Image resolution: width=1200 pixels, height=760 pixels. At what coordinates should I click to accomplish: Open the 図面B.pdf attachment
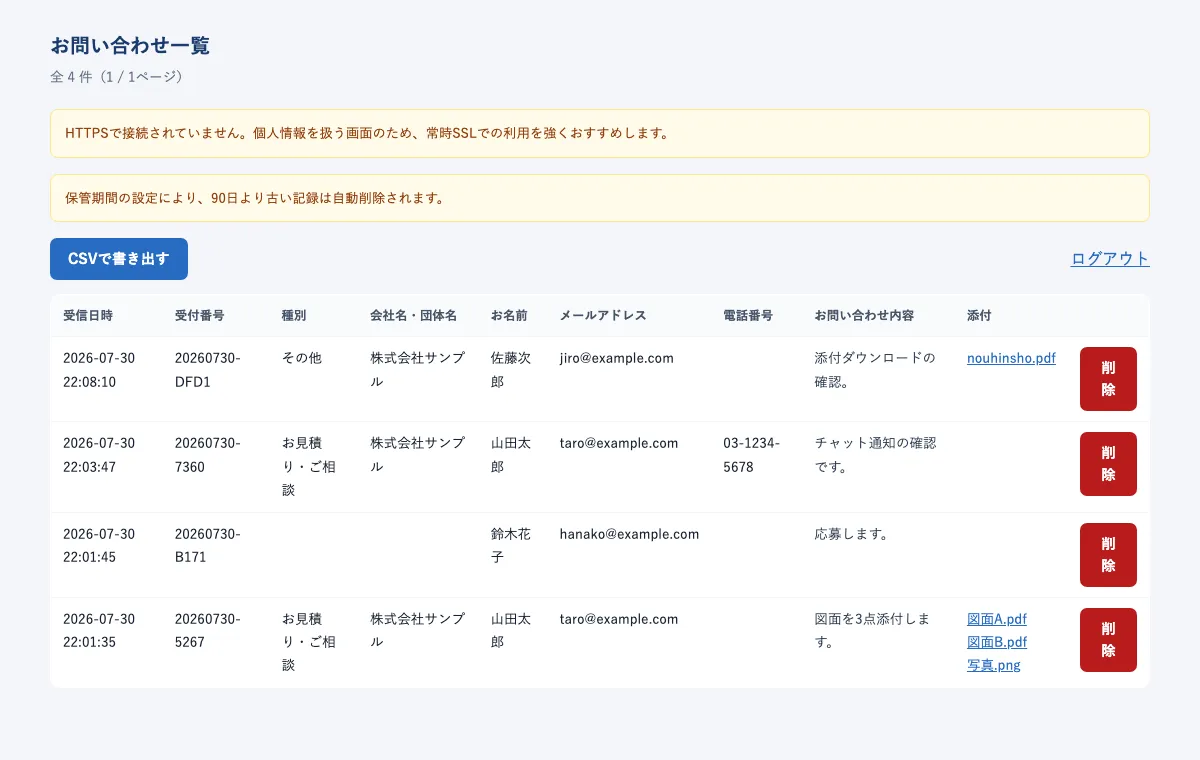point(997,642)
